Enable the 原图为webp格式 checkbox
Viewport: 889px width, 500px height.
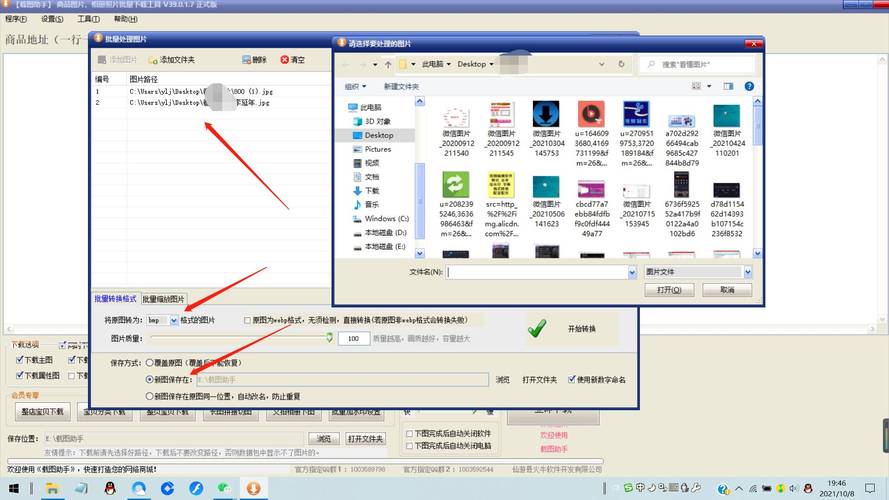(x=248, y=320)
